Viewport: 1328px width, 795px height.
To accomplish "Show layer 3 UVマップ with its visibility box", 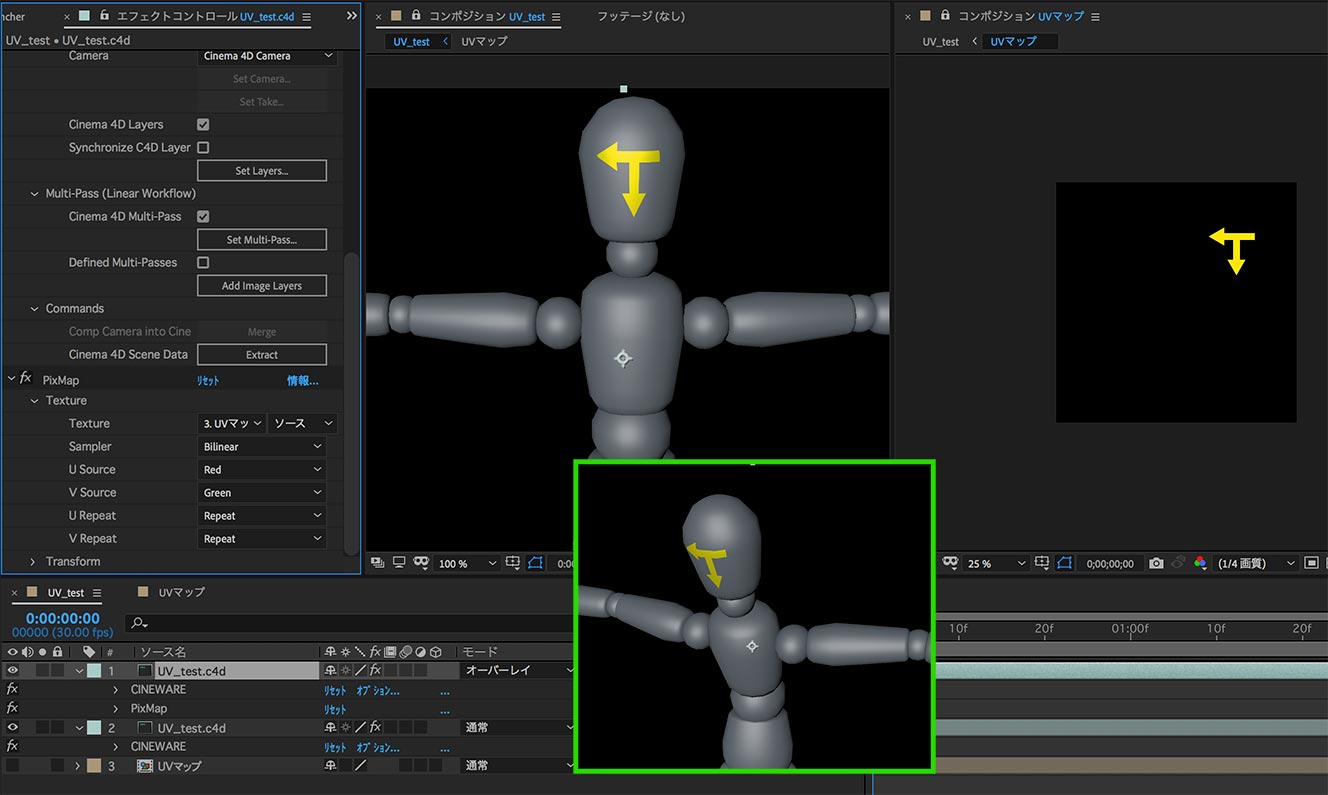I will pyautogui.click(x=13, y=766).
